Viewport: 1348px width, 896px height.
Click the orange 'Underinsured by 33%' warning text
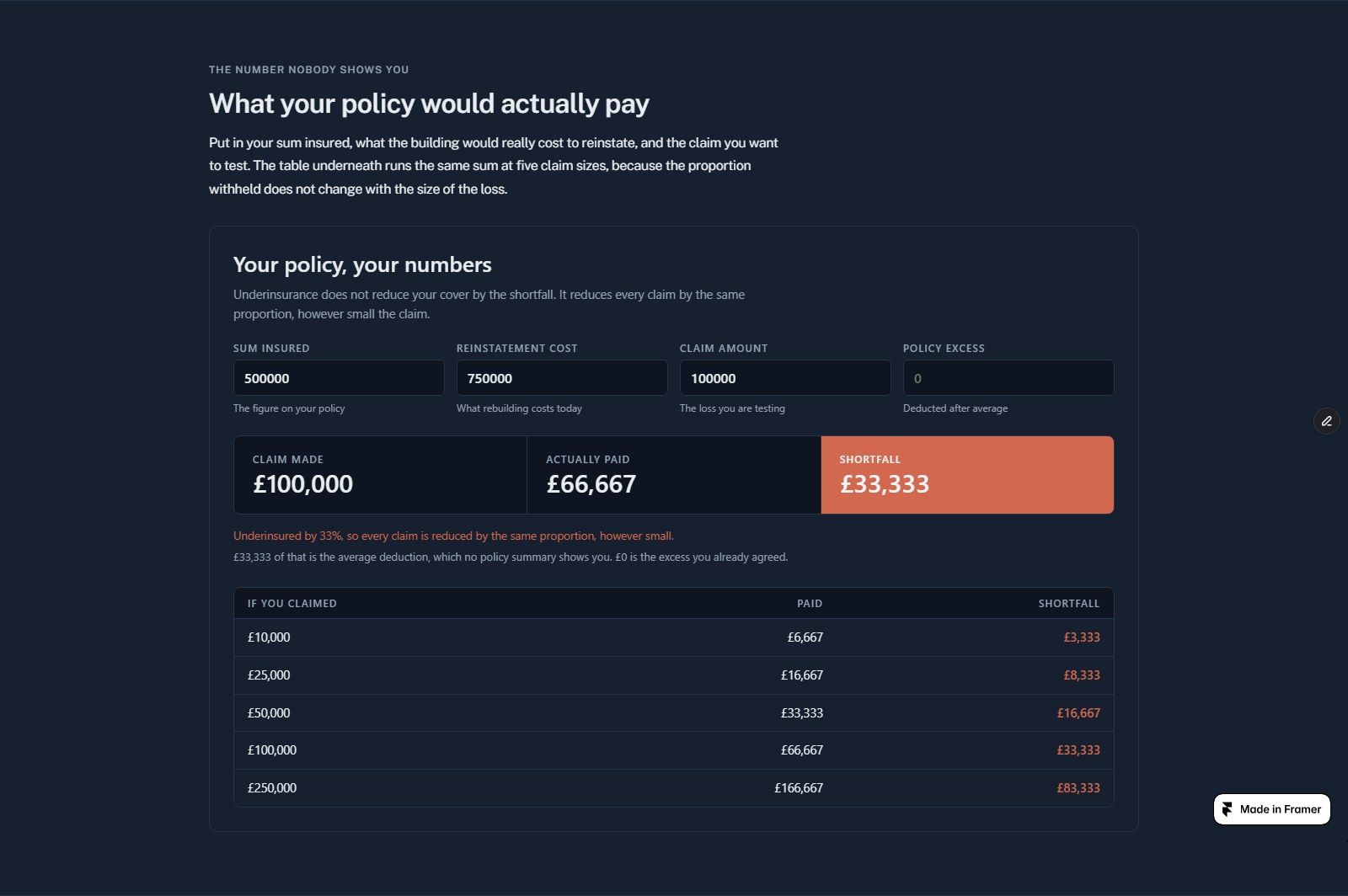tap(453, 536)
